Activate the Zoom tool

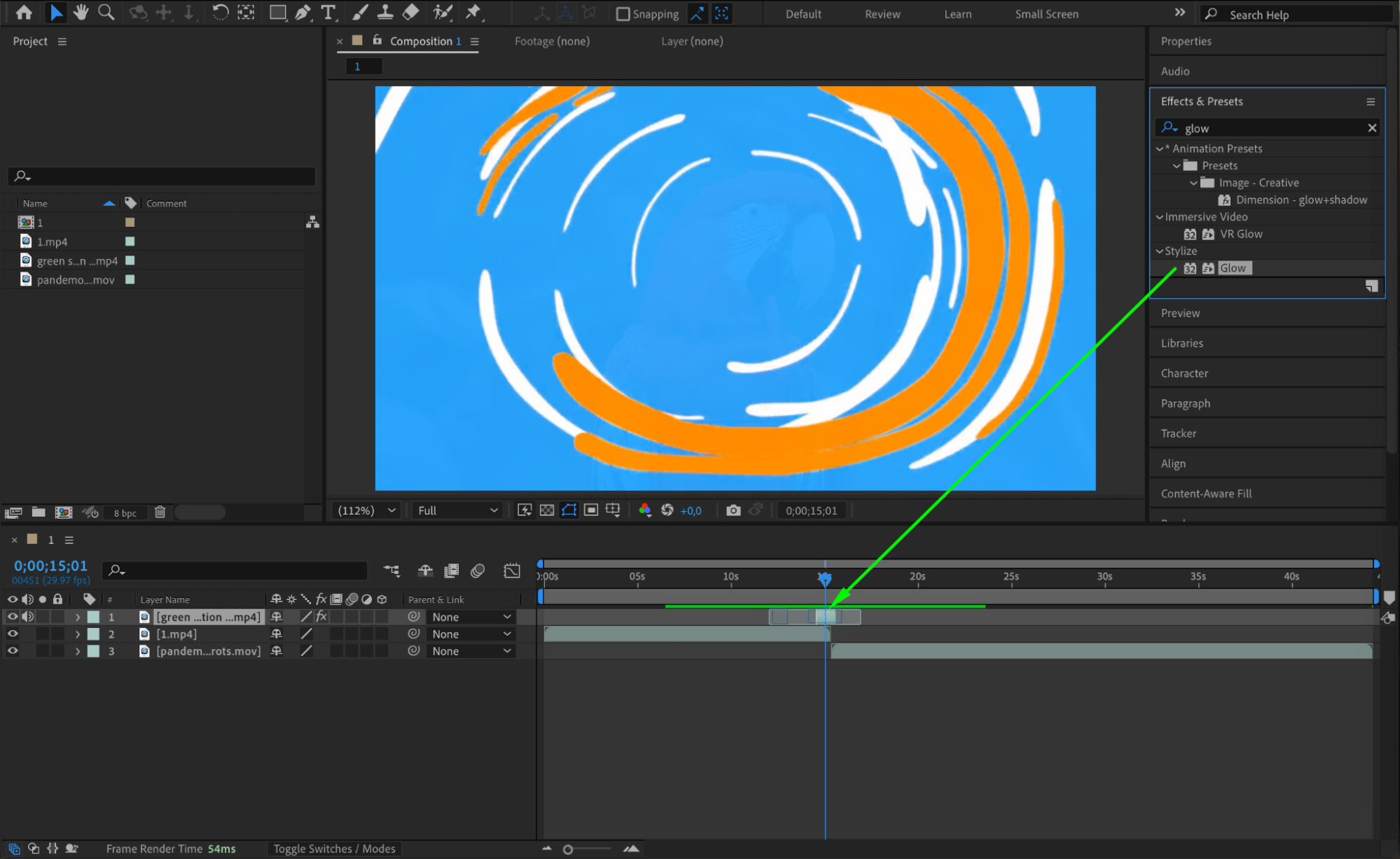(106, 12)
